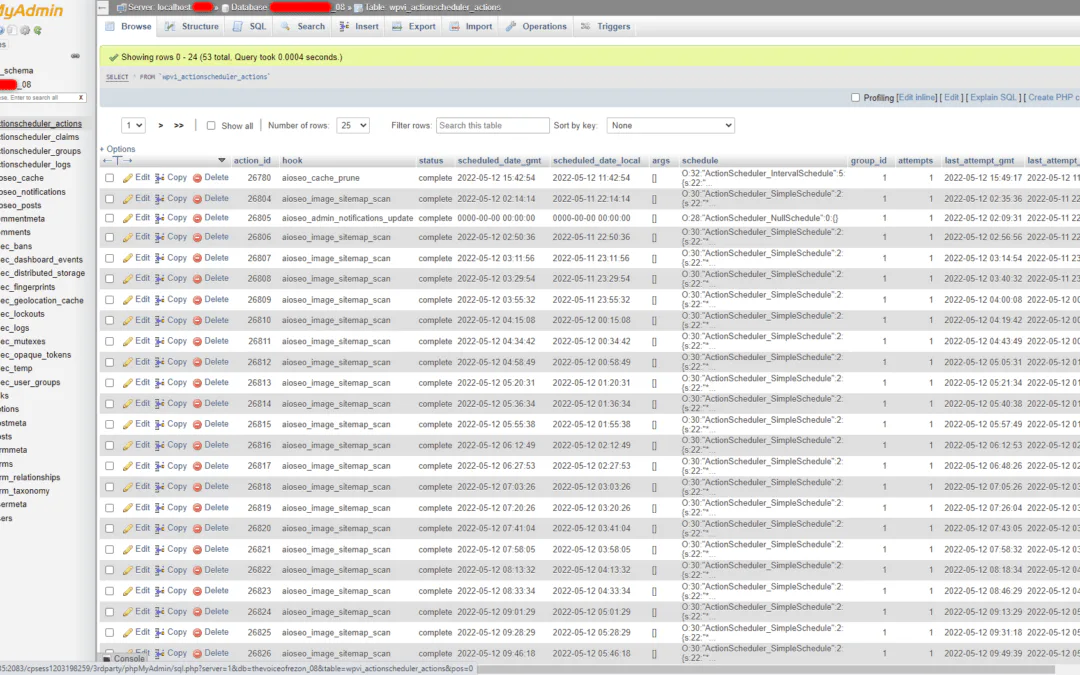Click the red Delete icon for row 26811

(197, 342)
